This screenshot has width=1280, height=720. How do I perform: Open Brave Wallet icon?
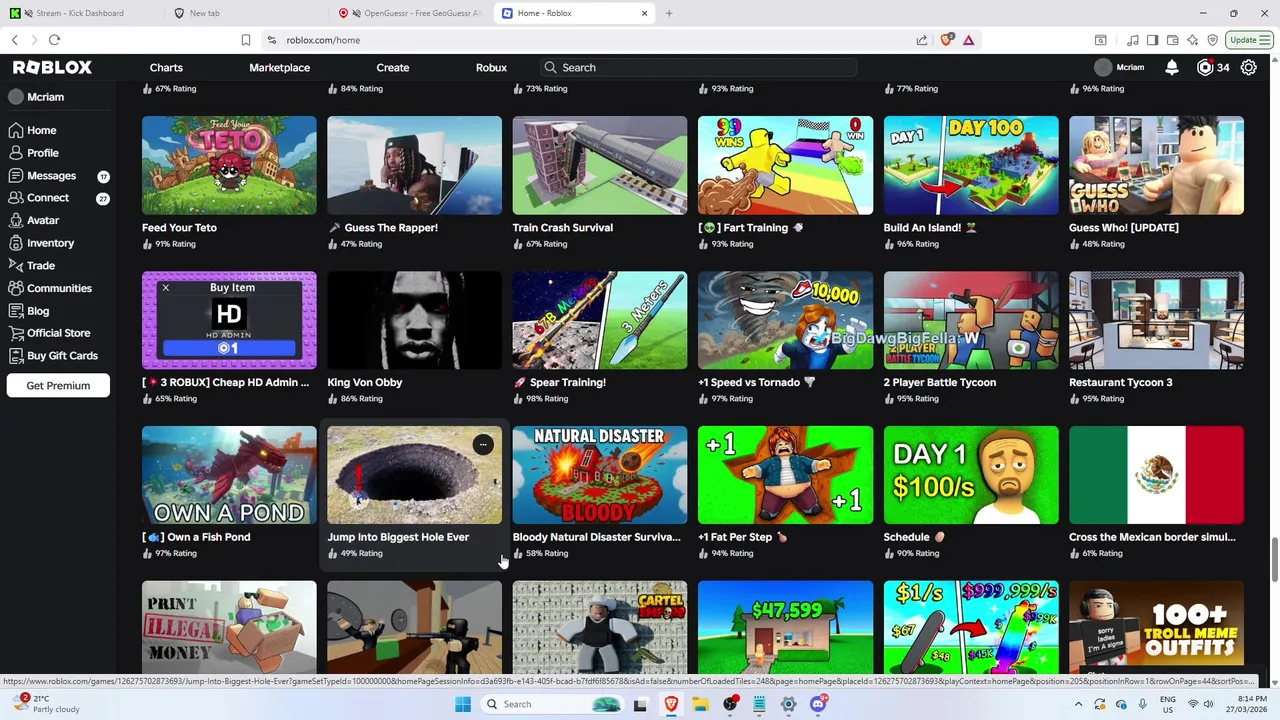(1173, 40)
